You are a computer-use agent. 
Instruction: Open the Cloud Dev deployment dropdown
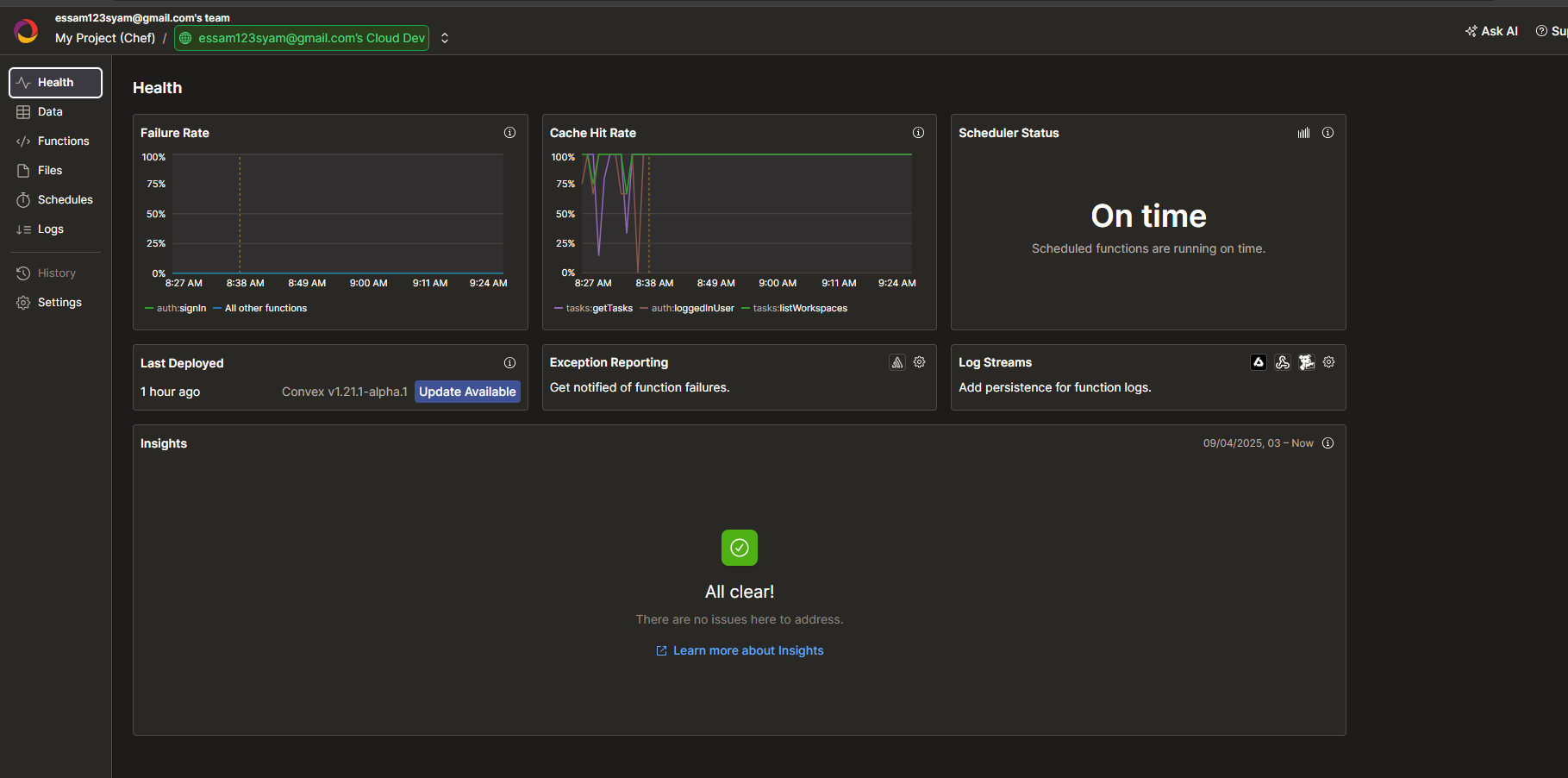click(x=302, y=38)
